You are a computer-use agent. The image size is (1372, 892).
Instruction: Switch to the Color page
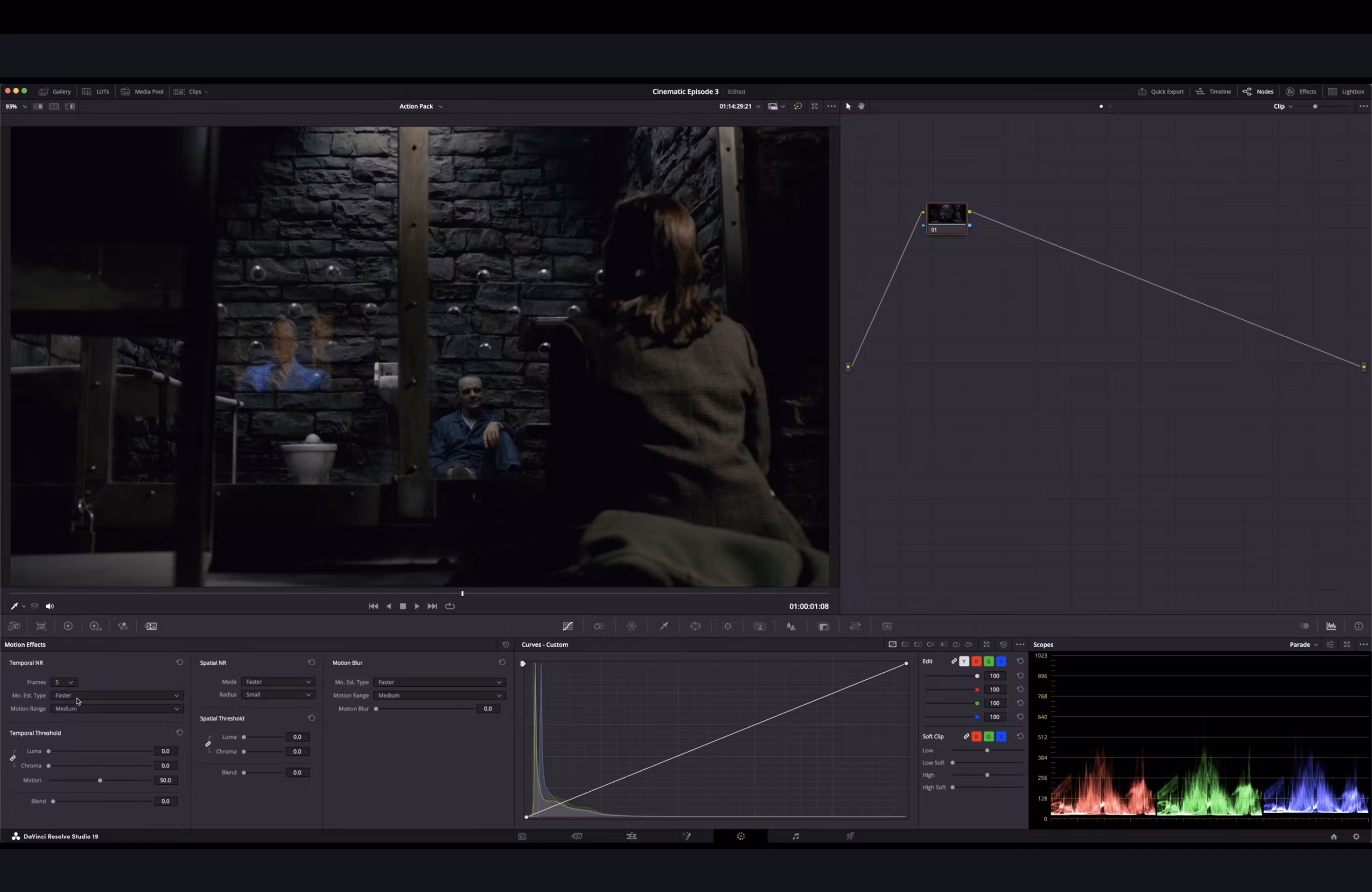coord(741,836)
